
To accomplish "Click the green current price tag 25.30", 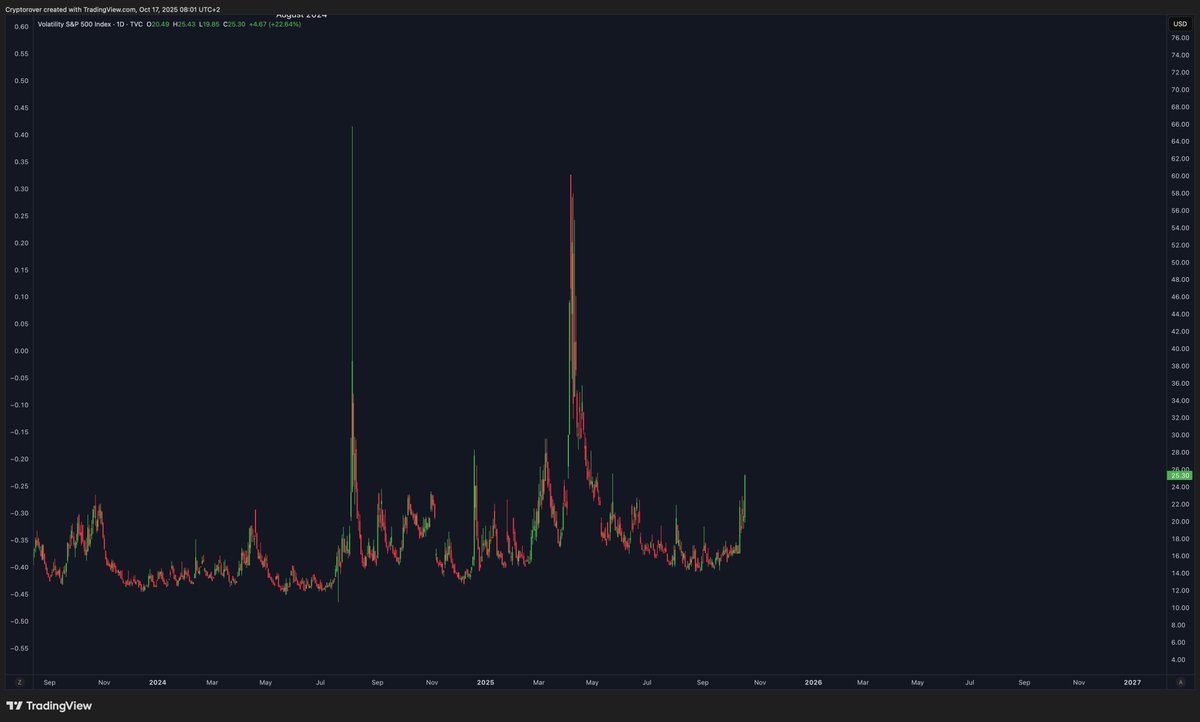I will coord(1179,475).
